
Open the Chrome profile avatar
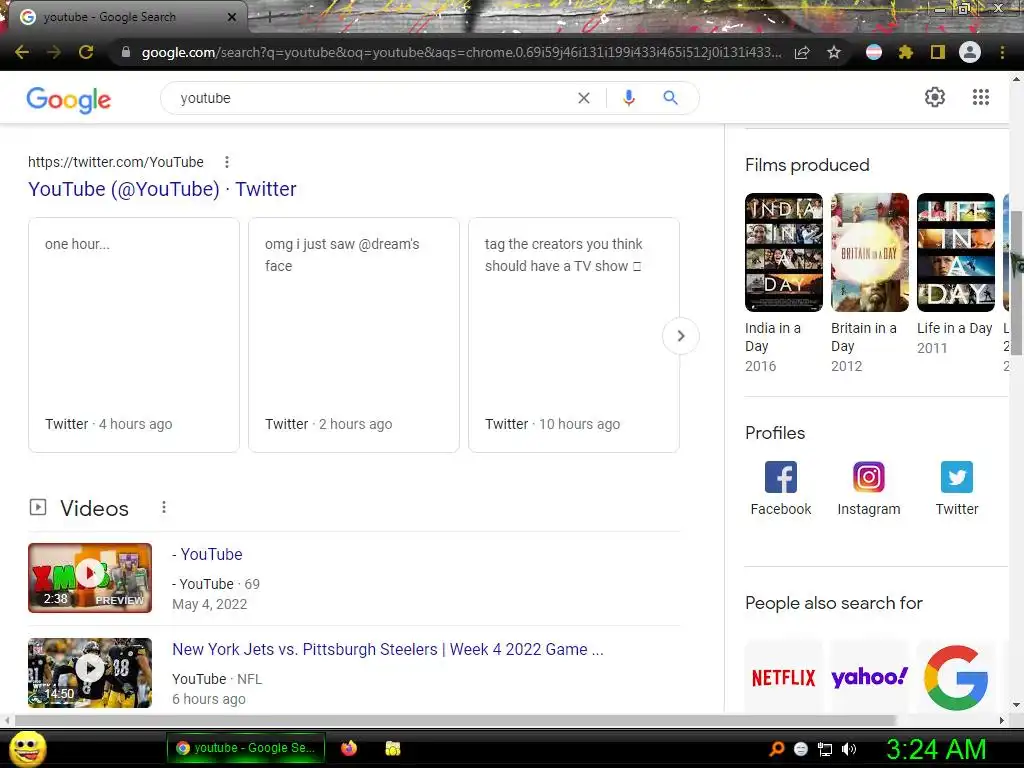click(x=970, y=52)
